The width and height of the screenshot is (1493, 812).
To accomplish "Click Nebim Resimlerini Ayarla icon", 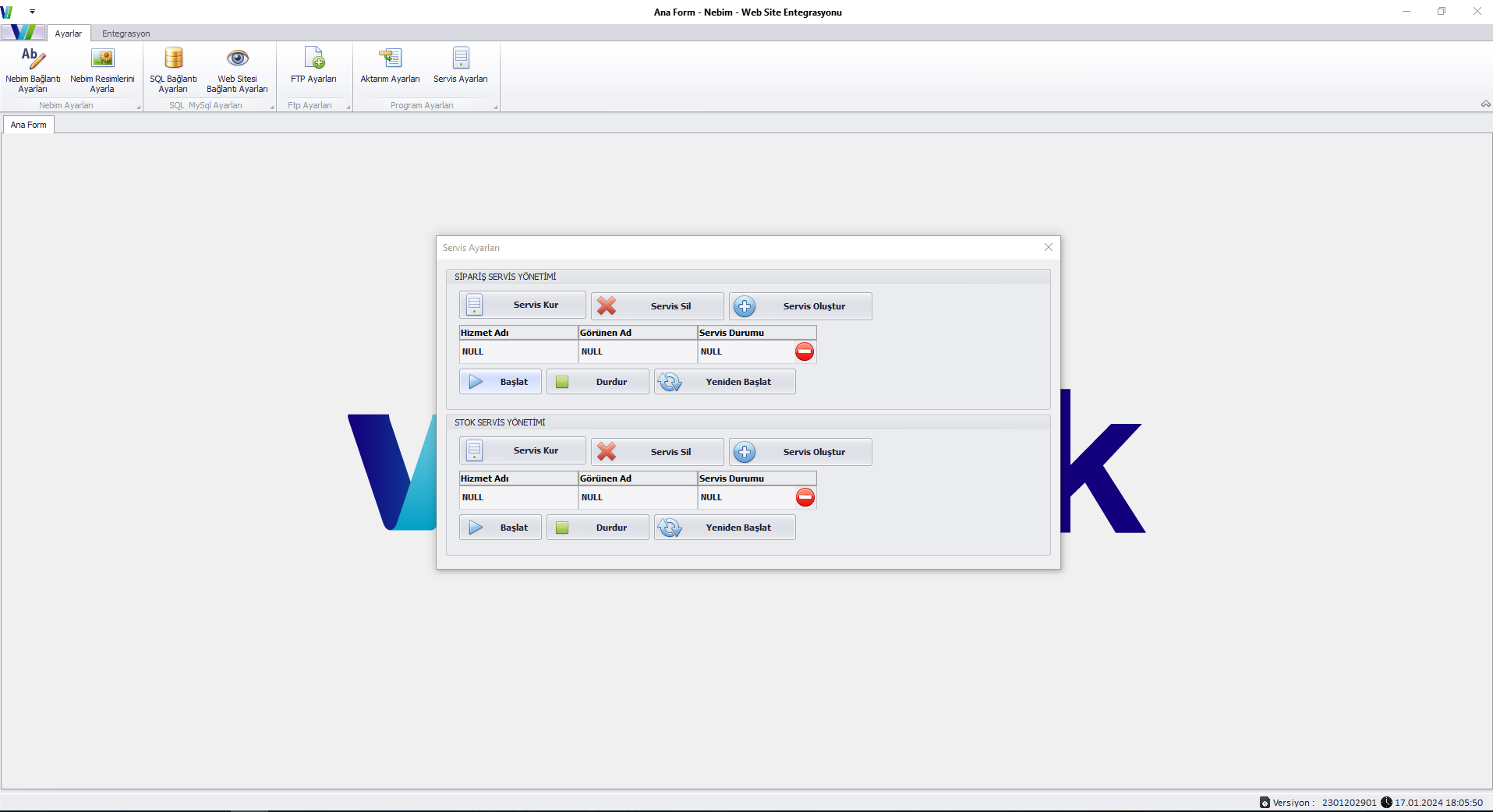I will 102,59.
